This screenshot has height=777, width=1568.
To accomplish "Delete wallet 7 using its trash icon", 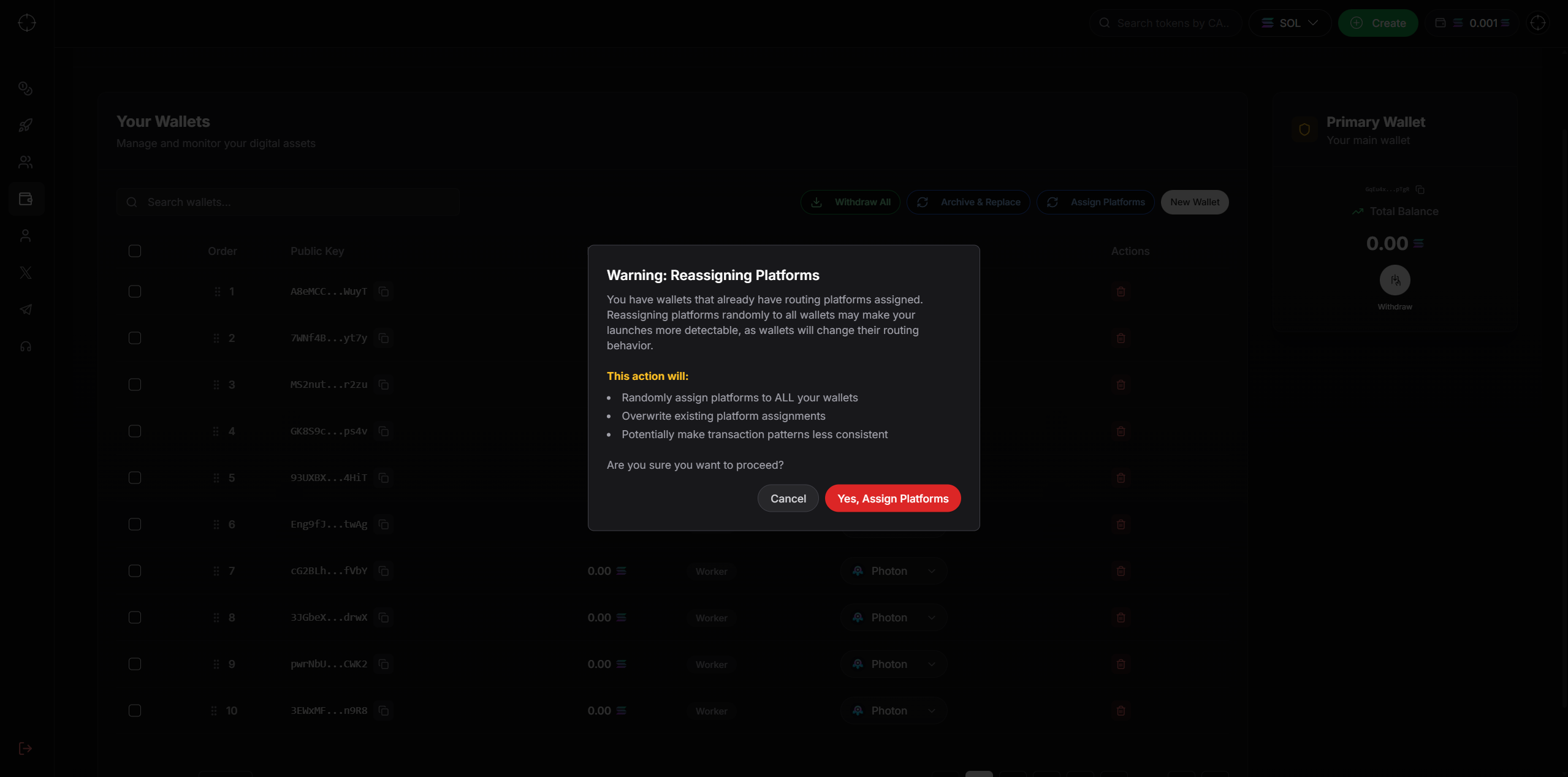I will 1121,571.
